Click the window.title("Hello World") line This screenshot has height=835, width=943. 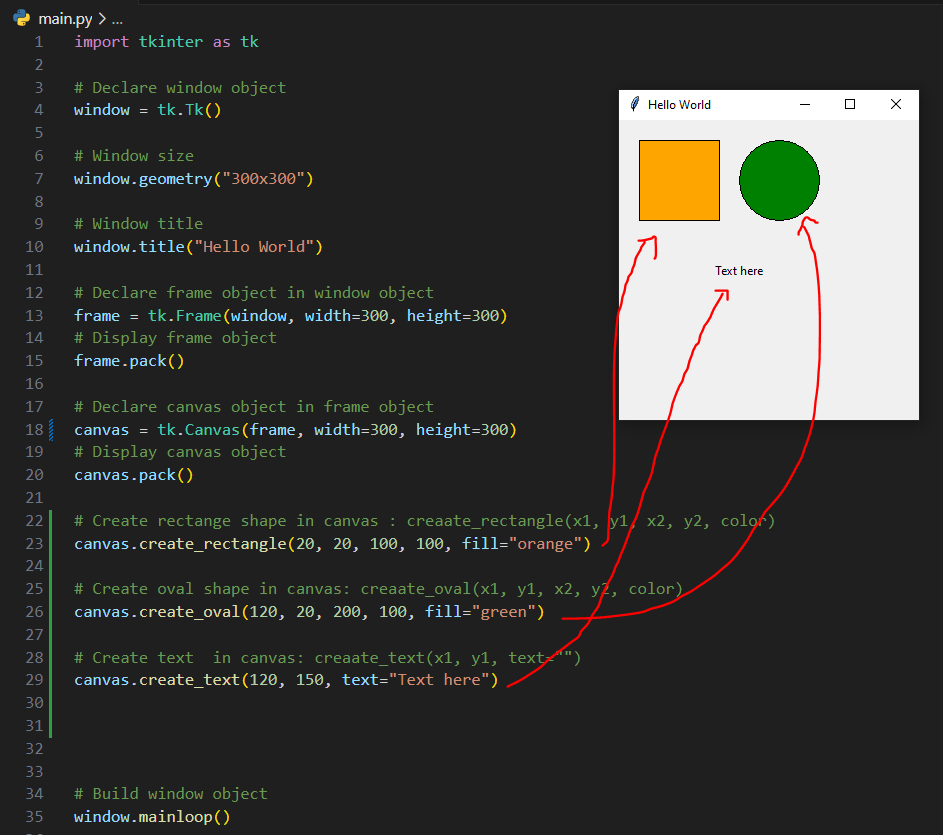(198, 247)
